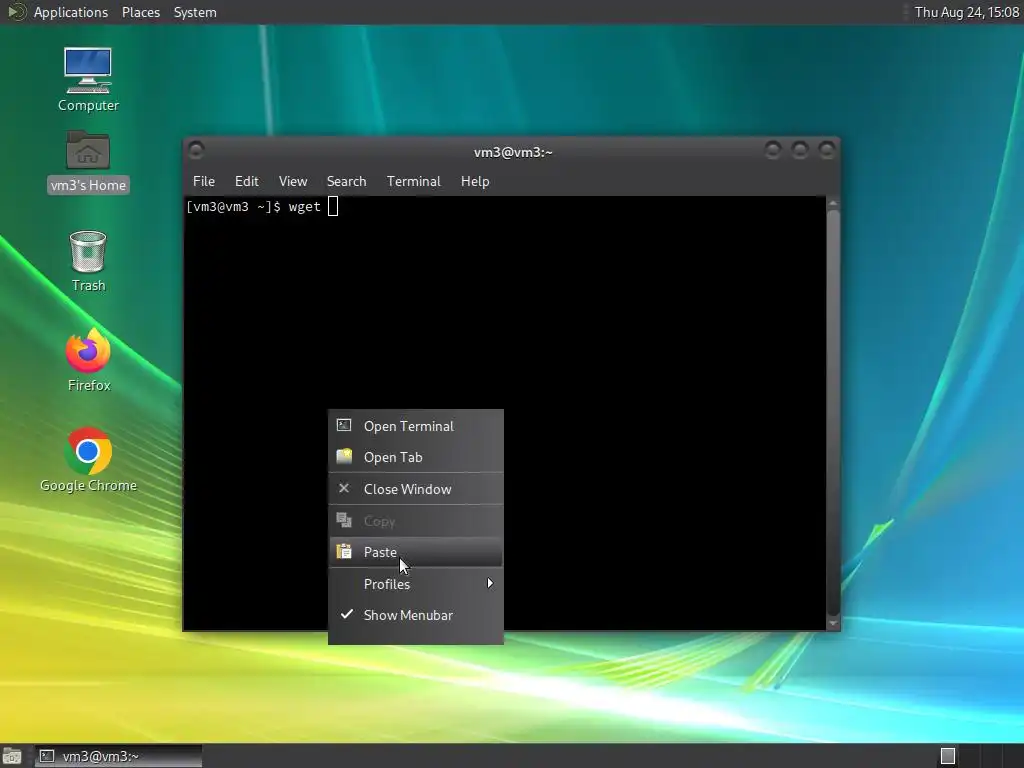Click the vm3@vm3:~ window title text
Image resolution: width=1024 pixels, height=768 pixels.
[x=513, y=152]
